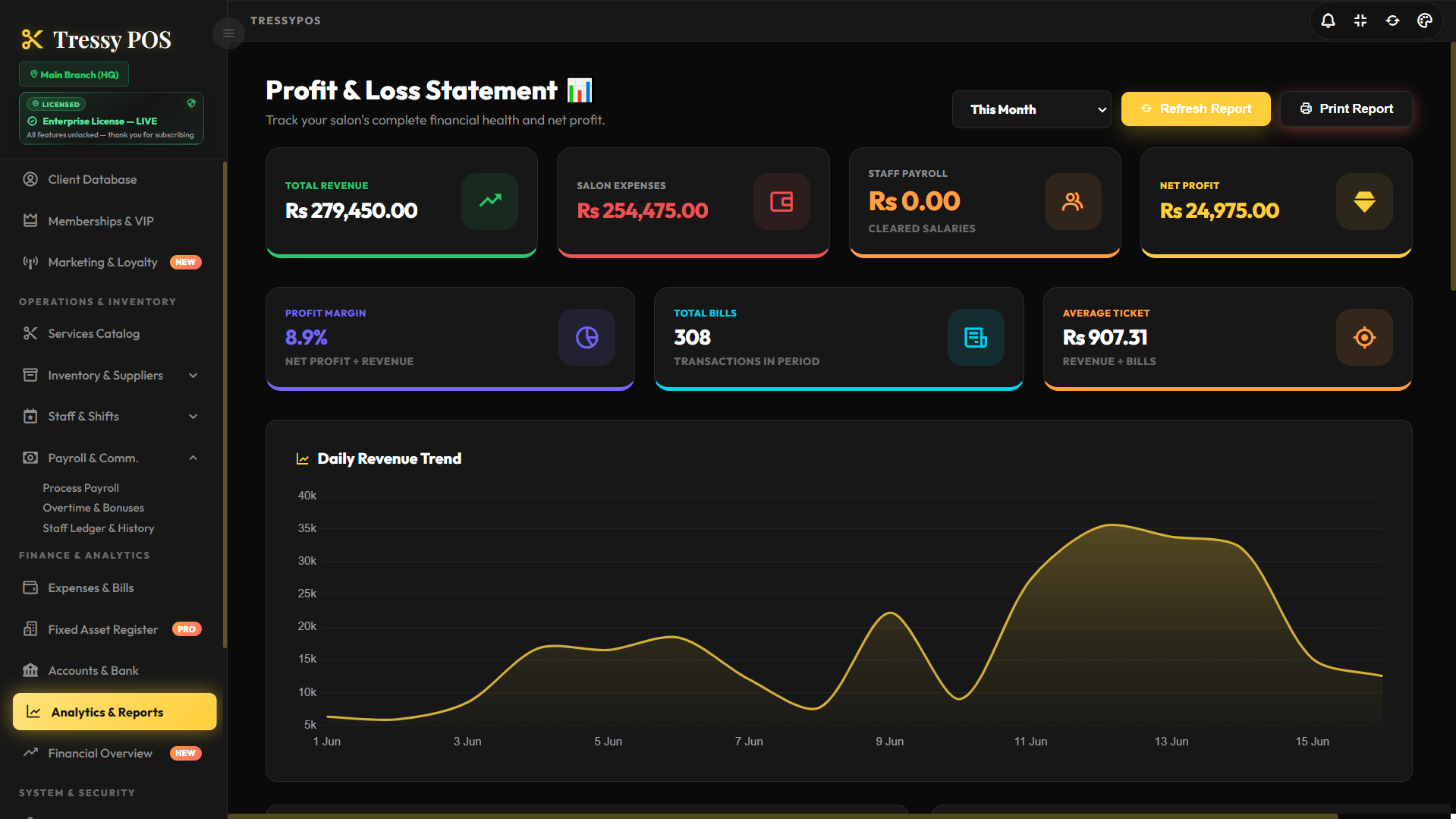
Task: Click the Profit & Loss Statement heading
Action: tap(411, 90)
